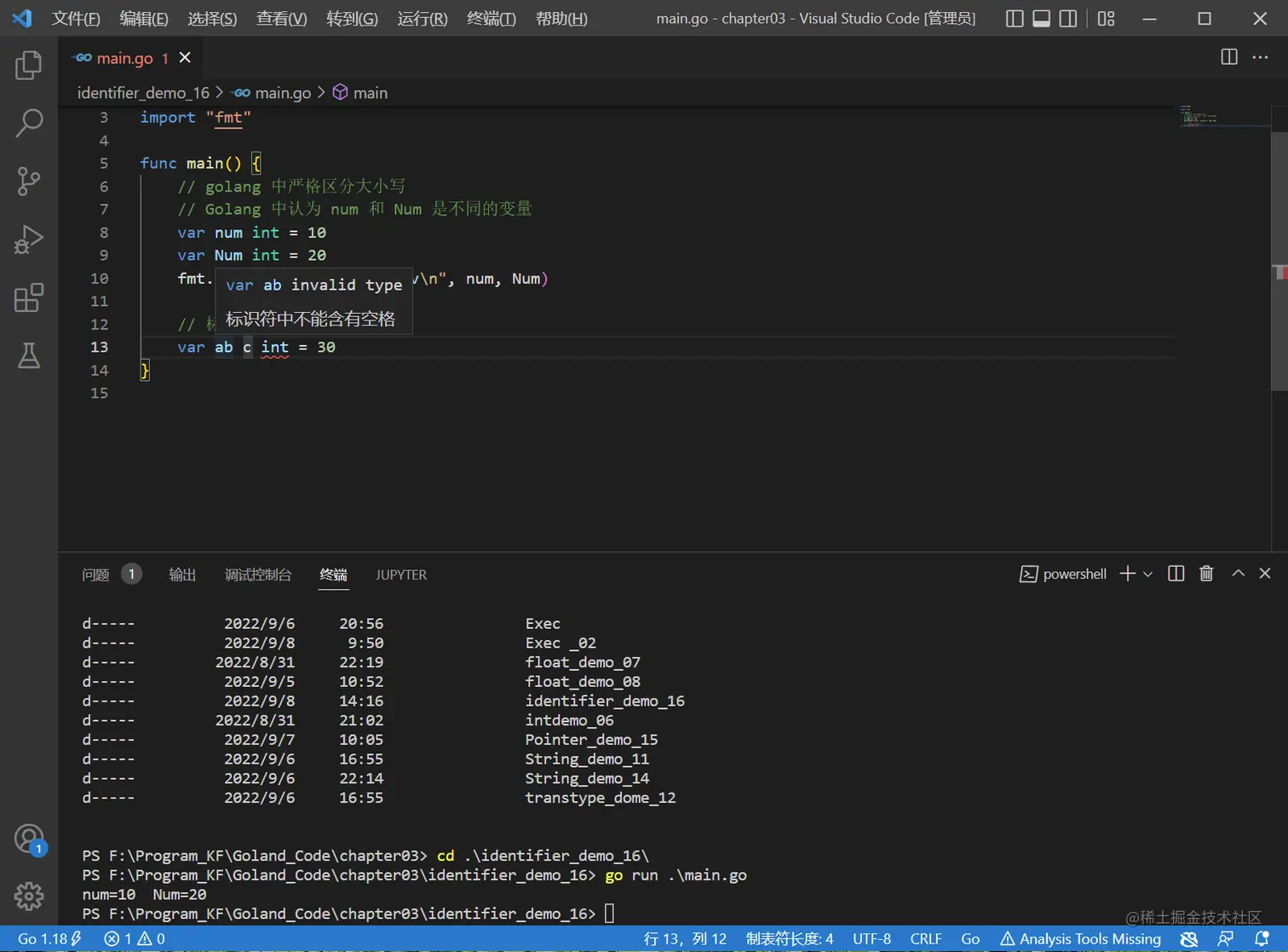Open the Accounts icon with badge

[x=28, y=839]
